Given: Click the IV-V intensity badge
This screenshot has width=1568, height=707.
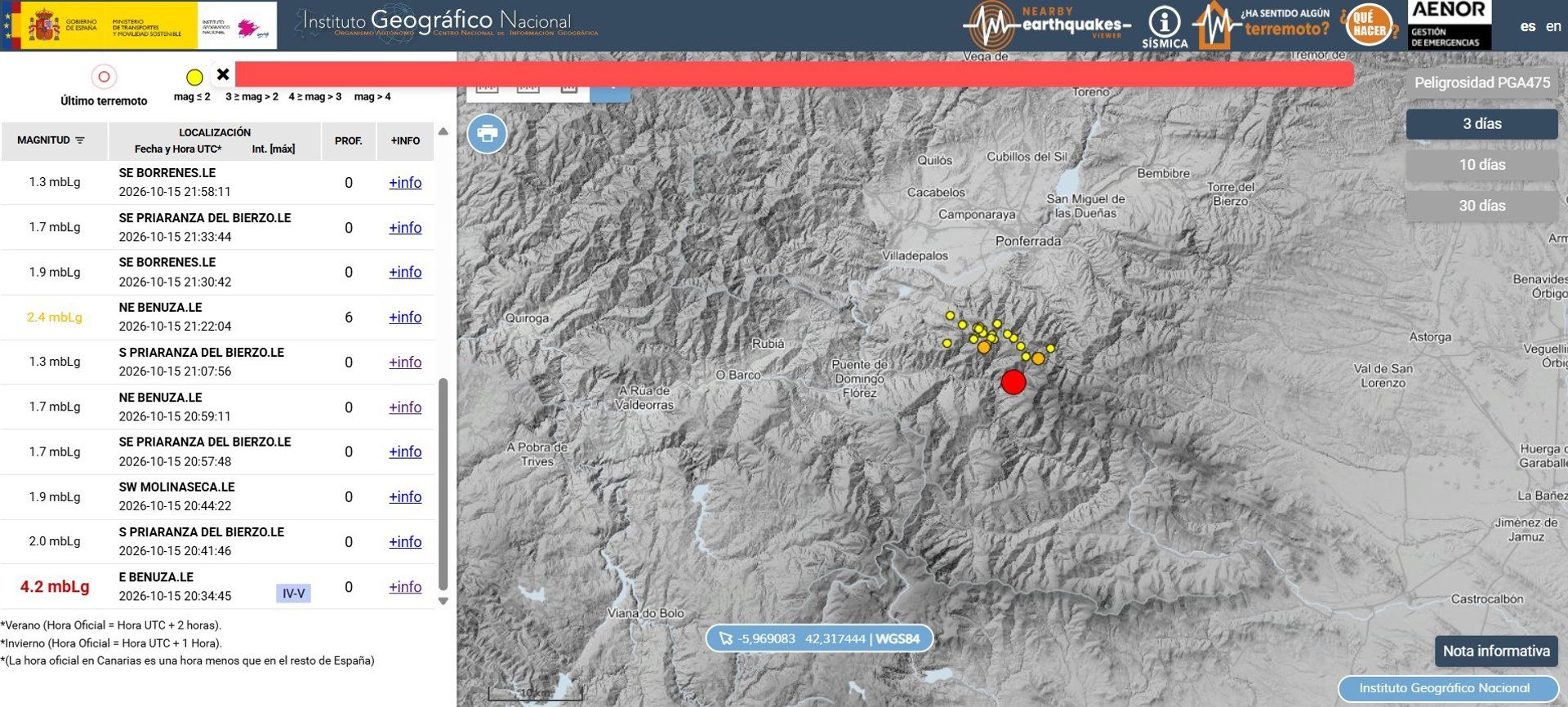Looking at the screenshot, I should tap(293, 594).
